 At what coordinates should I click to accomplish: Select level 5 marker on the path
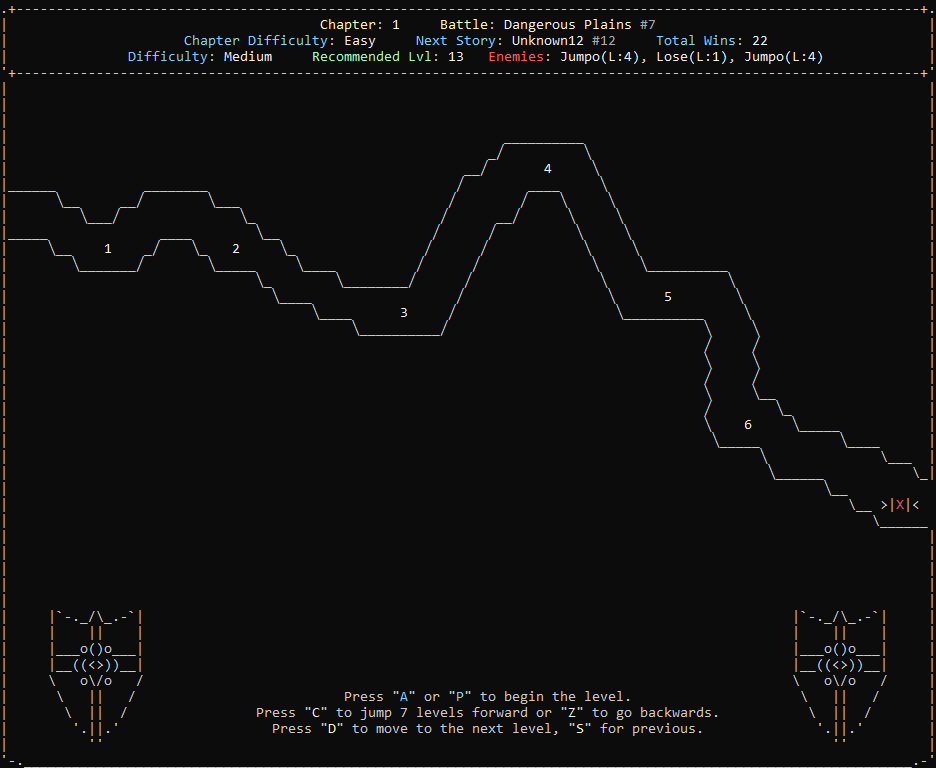(667, 297)
